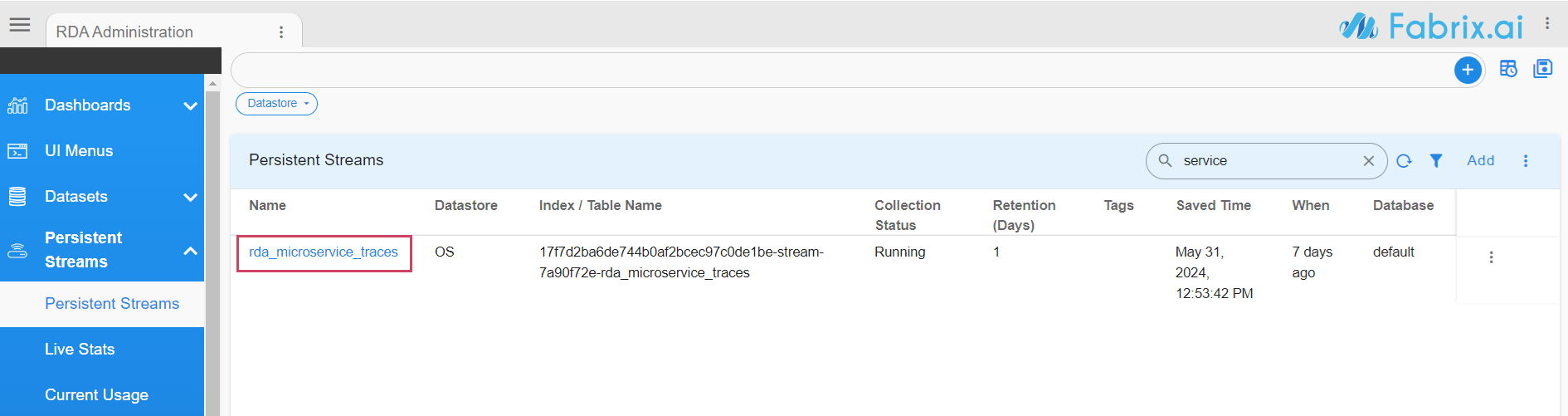Collapse the Persistent Streams sidebar section

tap(190, 251)
